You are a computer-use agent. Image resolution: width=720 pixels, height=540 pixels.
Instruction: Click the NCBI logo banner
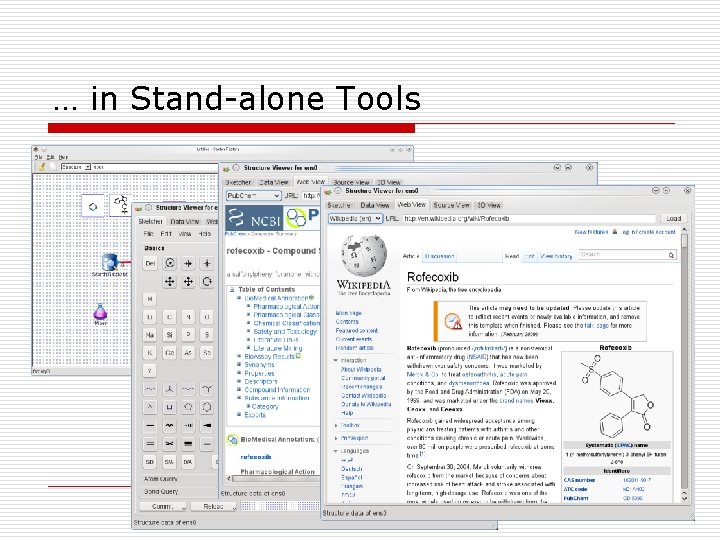pos(254,219)
